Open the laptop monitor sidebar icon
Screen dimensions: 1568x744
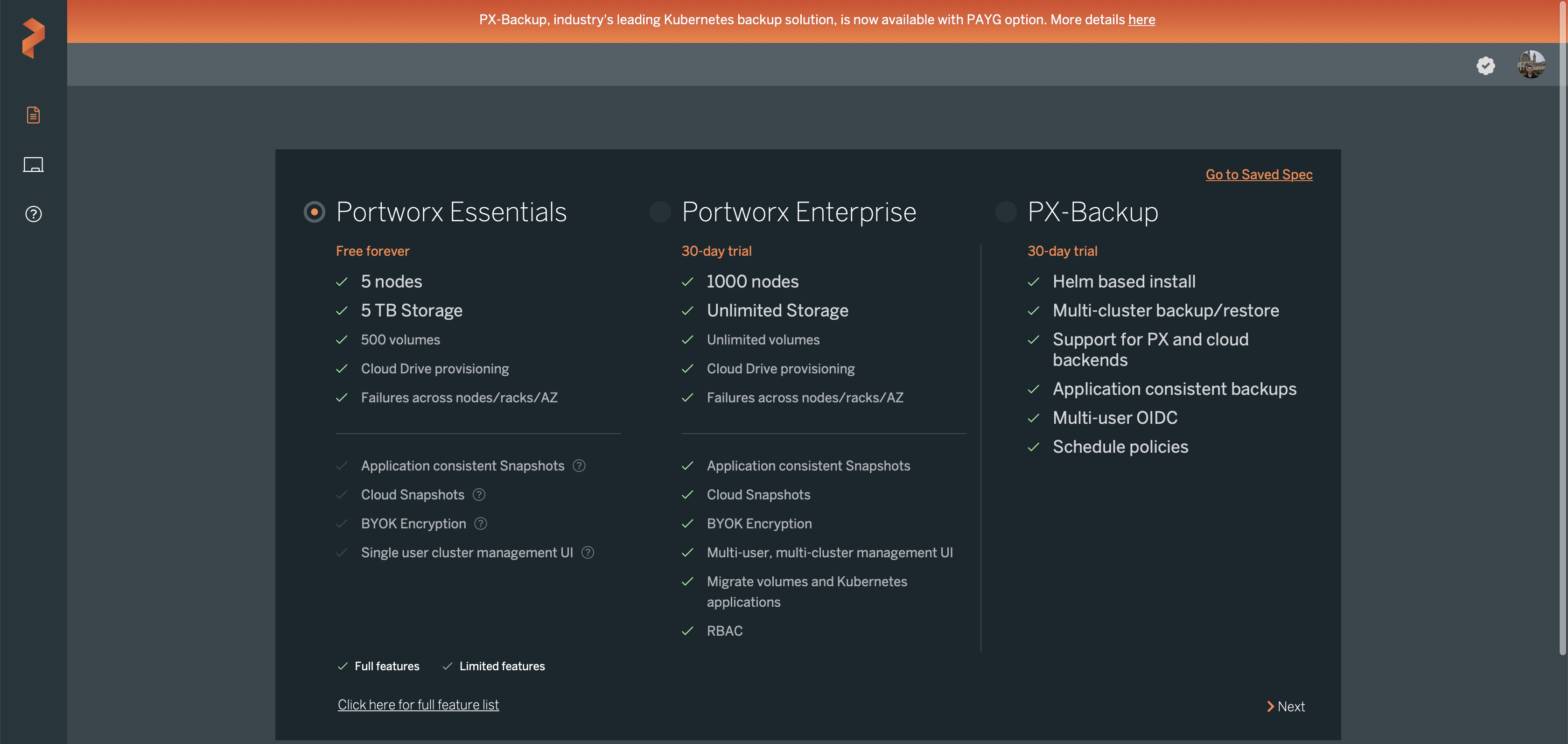pos(33,164)
